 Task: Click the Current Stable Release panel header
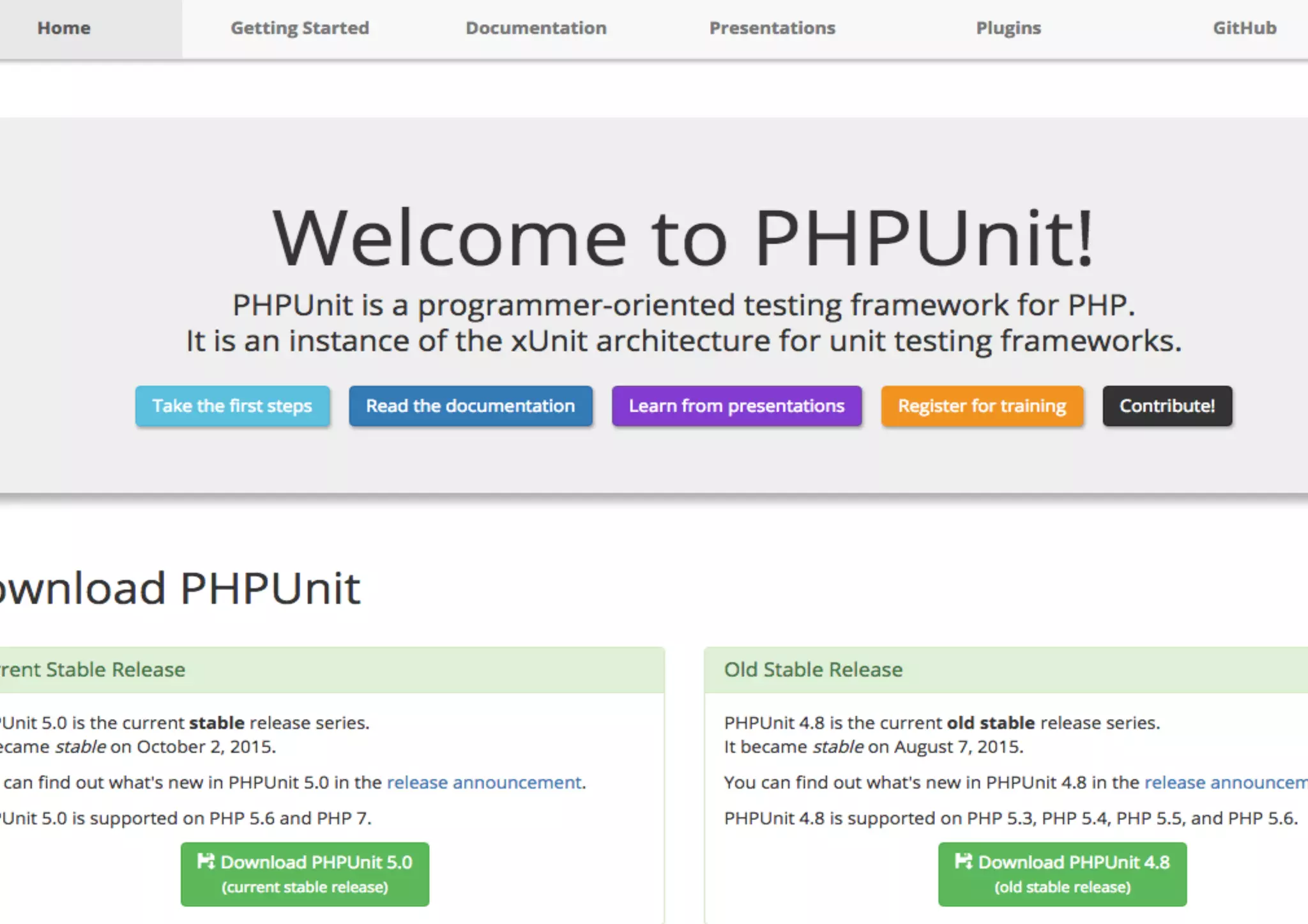pyautogui.click(x=93, y=669)
